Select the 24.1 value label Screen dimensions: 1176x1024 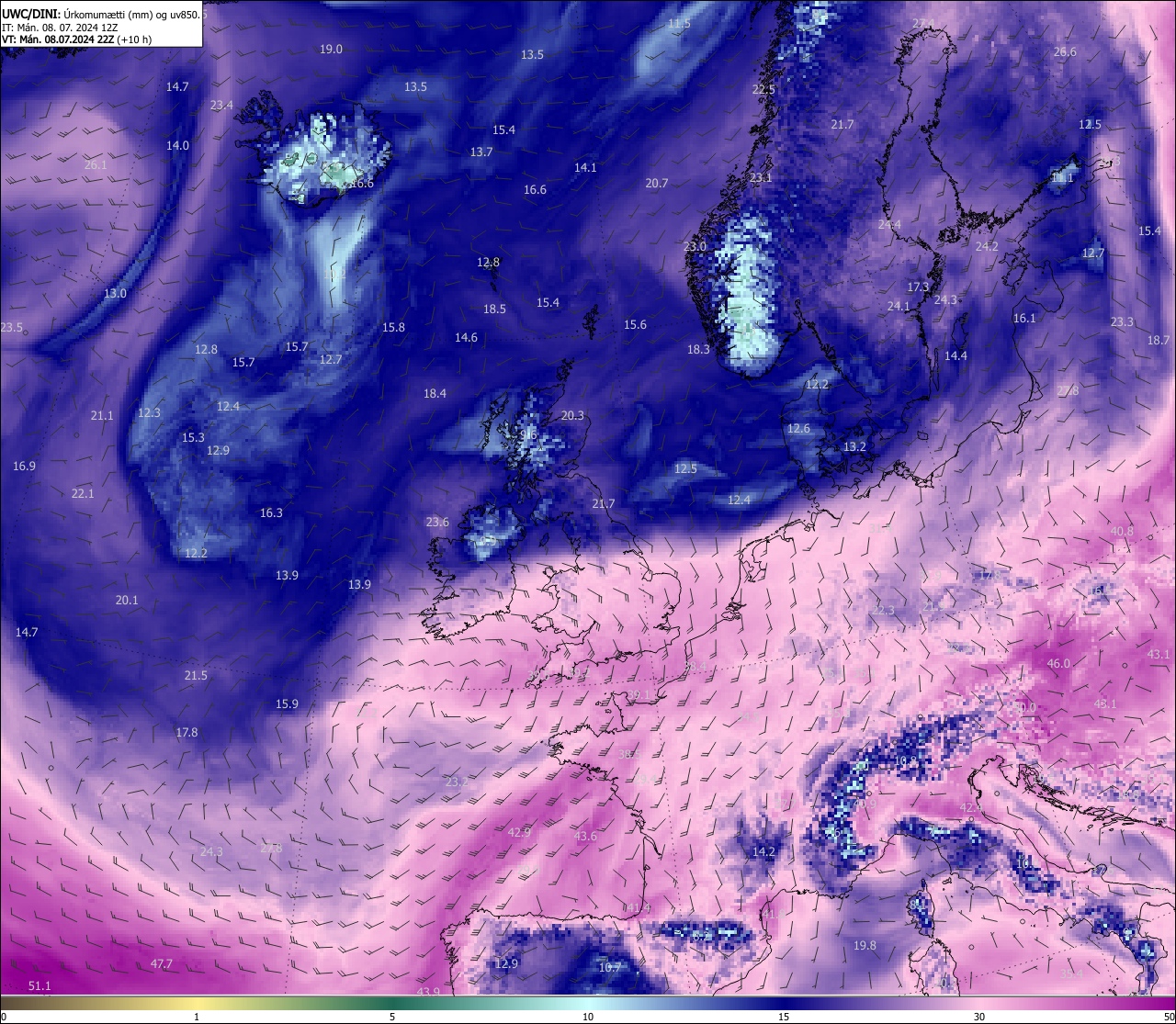click(899, 306)
